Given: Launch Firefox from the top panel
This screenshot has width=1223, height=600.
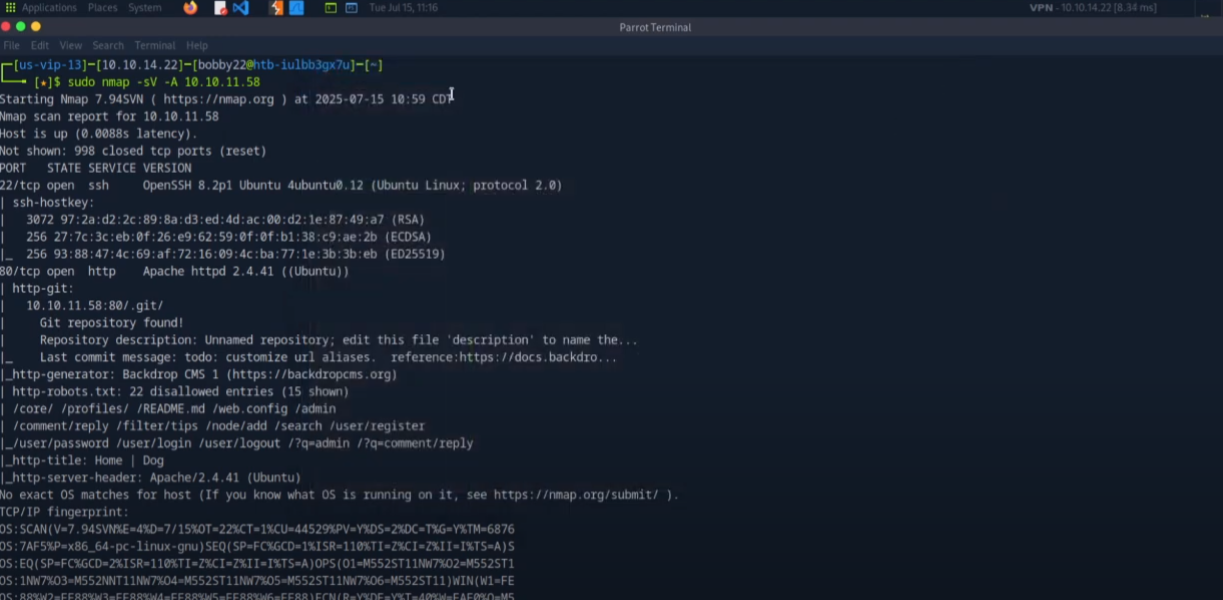Looking at the screenshot, I should tap(191, 8).
